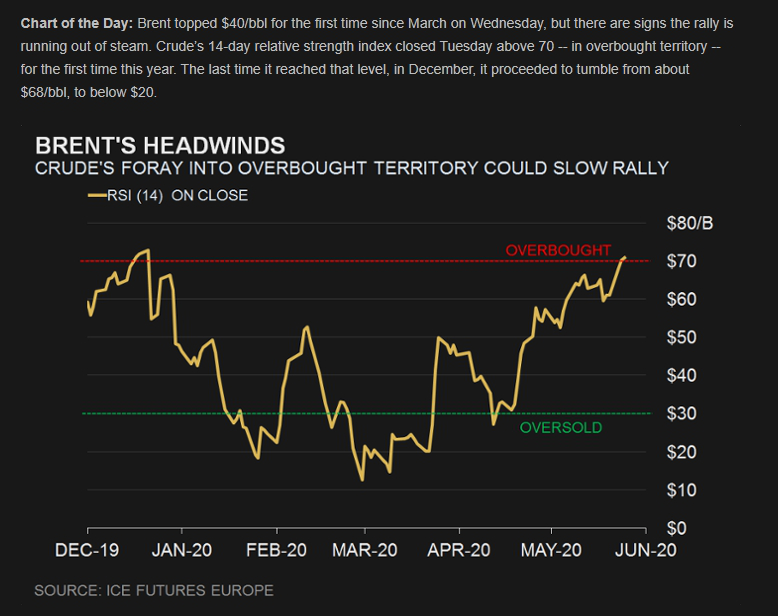
Task: Click the $0 axis label
Action: (x=676, y=528)
